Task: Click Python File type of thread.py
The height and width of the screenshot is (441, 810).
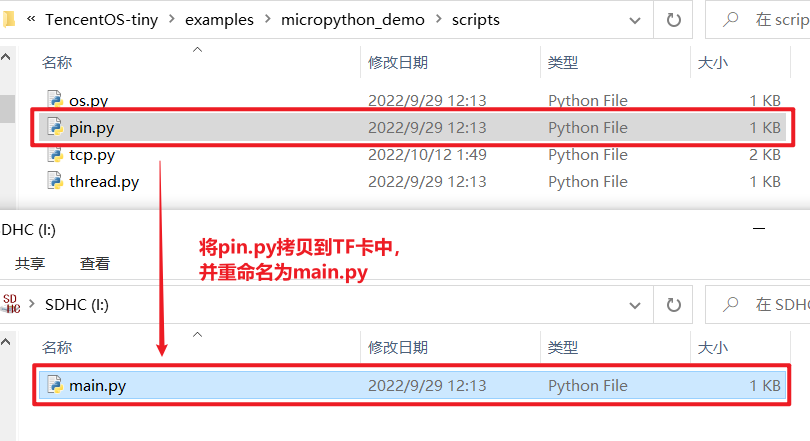Action: point(588,182)
